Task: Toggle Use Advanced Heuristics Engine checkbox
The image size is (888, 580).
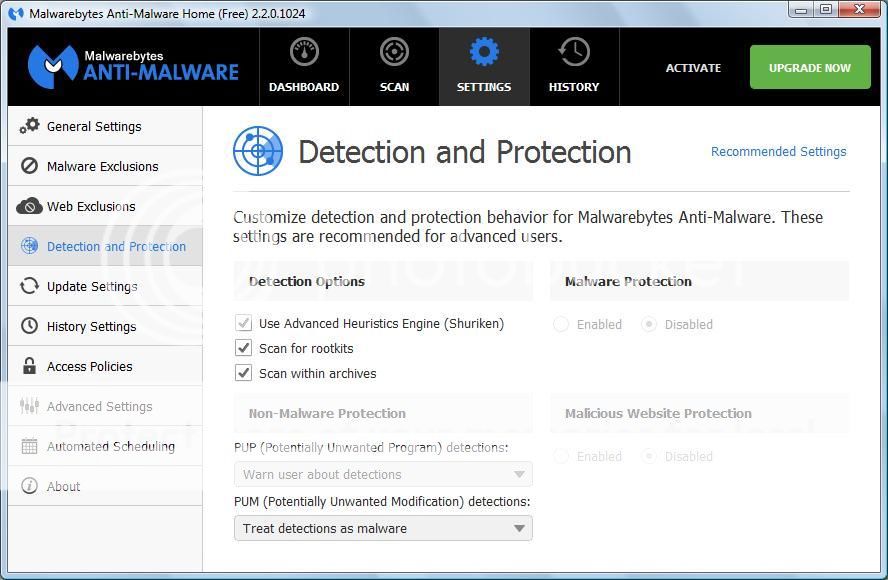Action: (243, 323)
